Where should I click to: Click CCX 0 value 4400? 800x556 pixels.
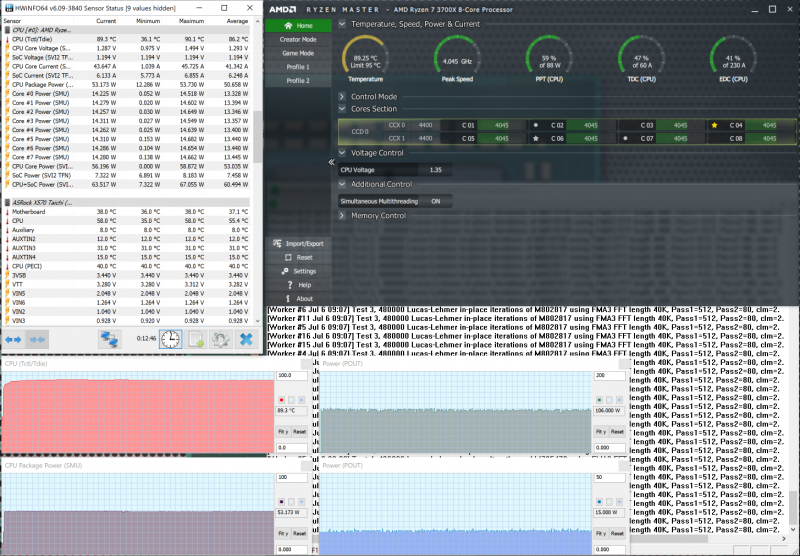tap(425, 125)
